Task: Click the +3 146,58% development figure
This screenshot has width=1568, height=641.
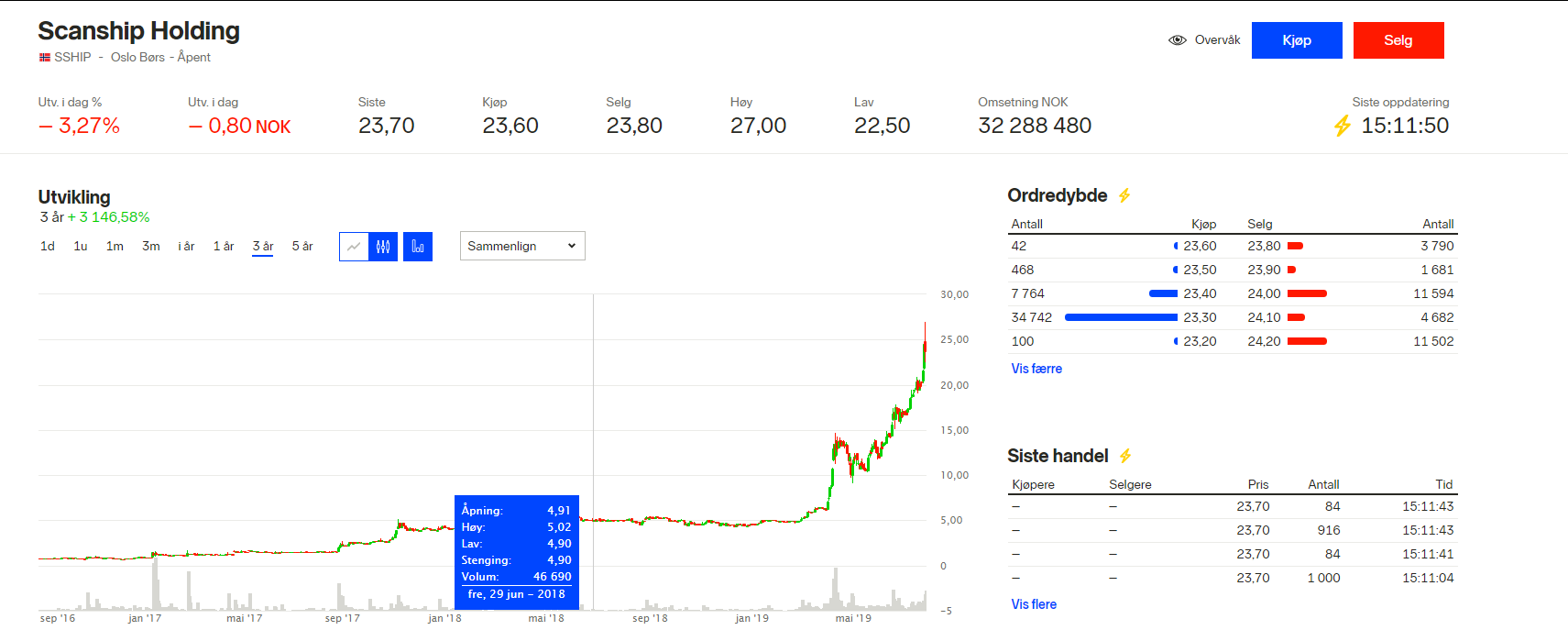Action: tap(108, 217)
